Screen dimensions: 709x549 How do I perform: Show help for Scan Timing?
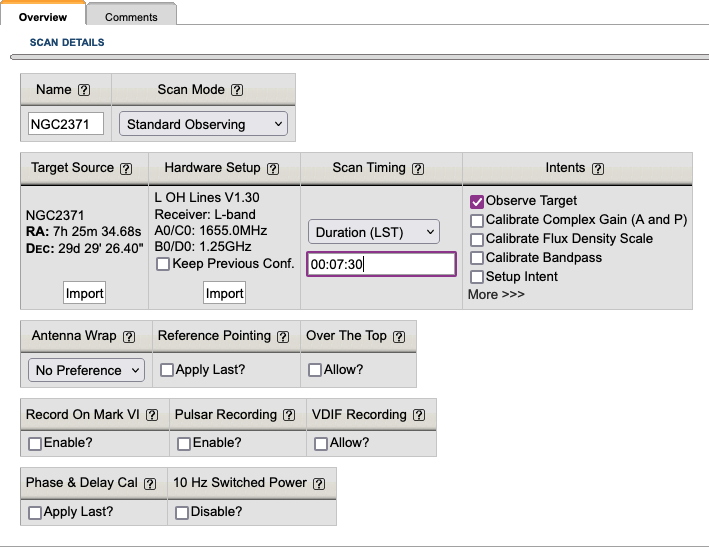click(x=418, y=169)
